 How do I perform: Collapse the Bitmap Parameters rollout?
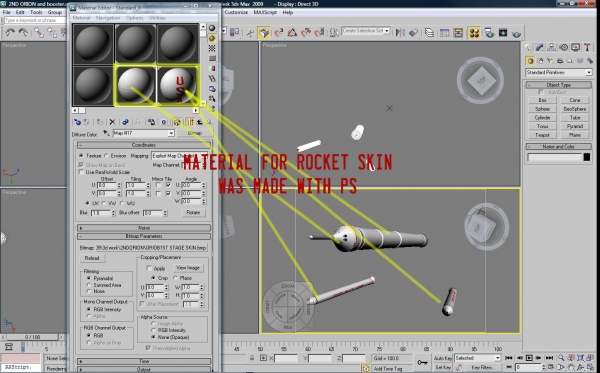click(144, 236)
